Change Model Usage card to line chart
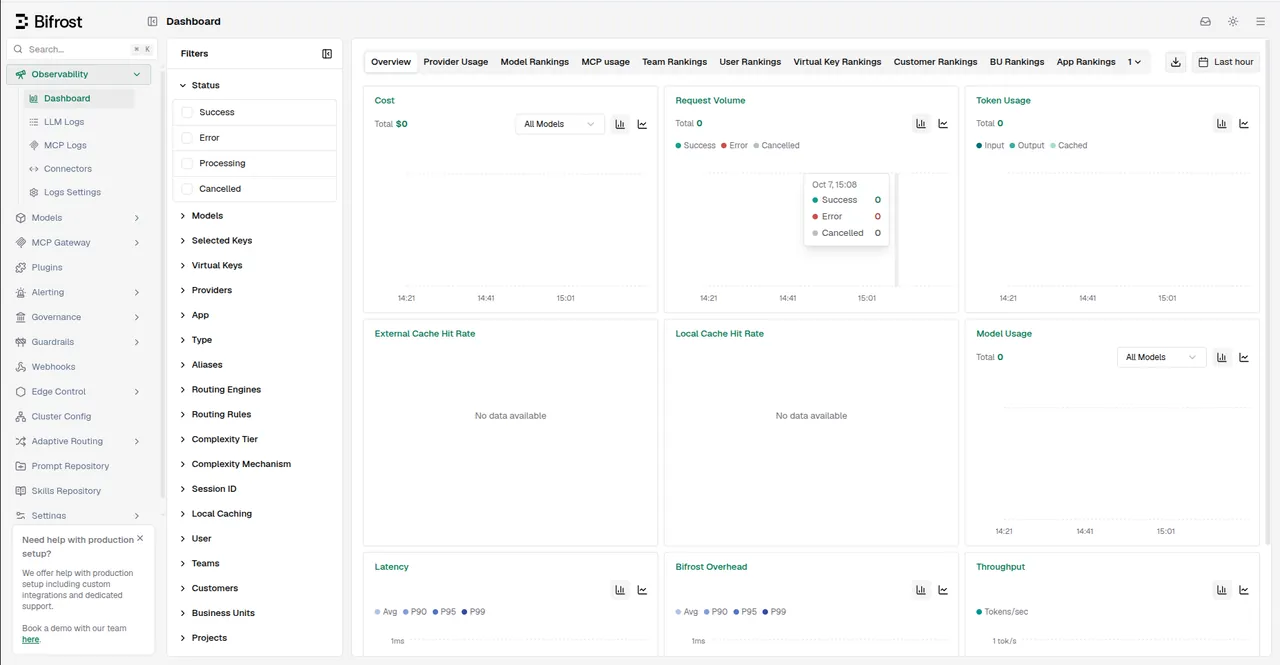 [1244, 357]
